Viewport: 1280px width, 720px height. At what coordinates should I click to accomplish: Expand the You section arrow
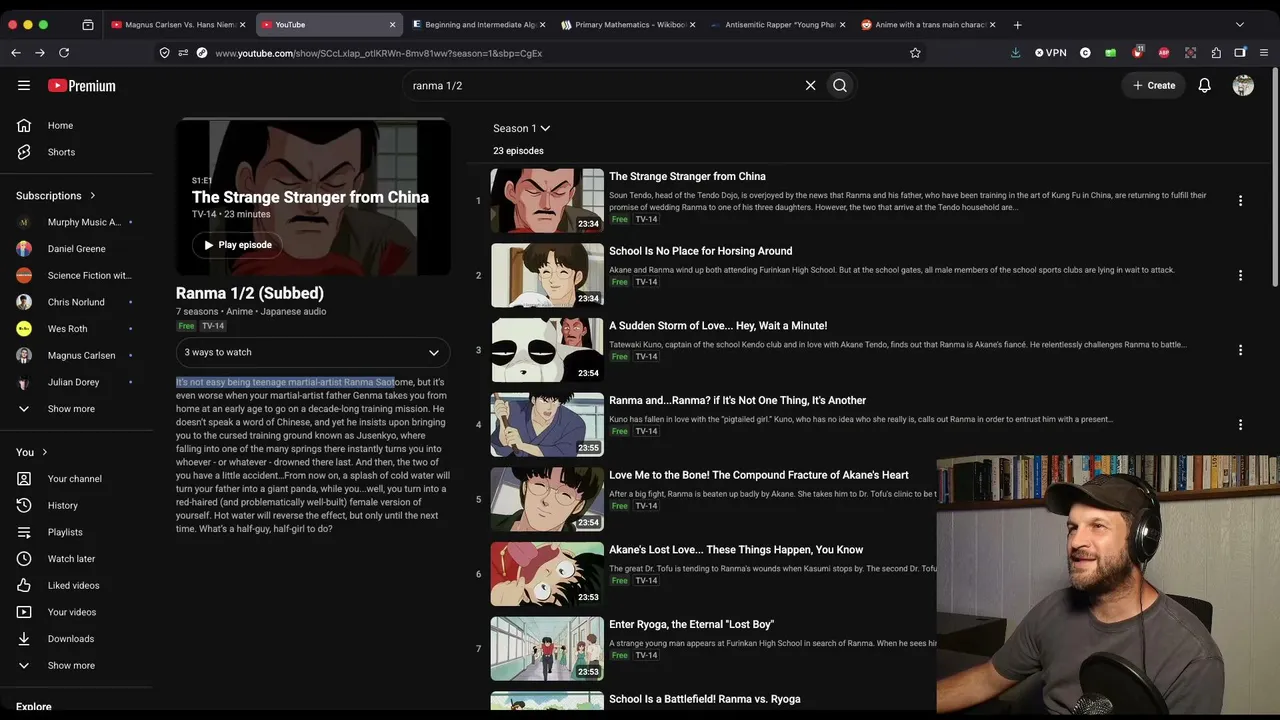[x=45, y=453]
